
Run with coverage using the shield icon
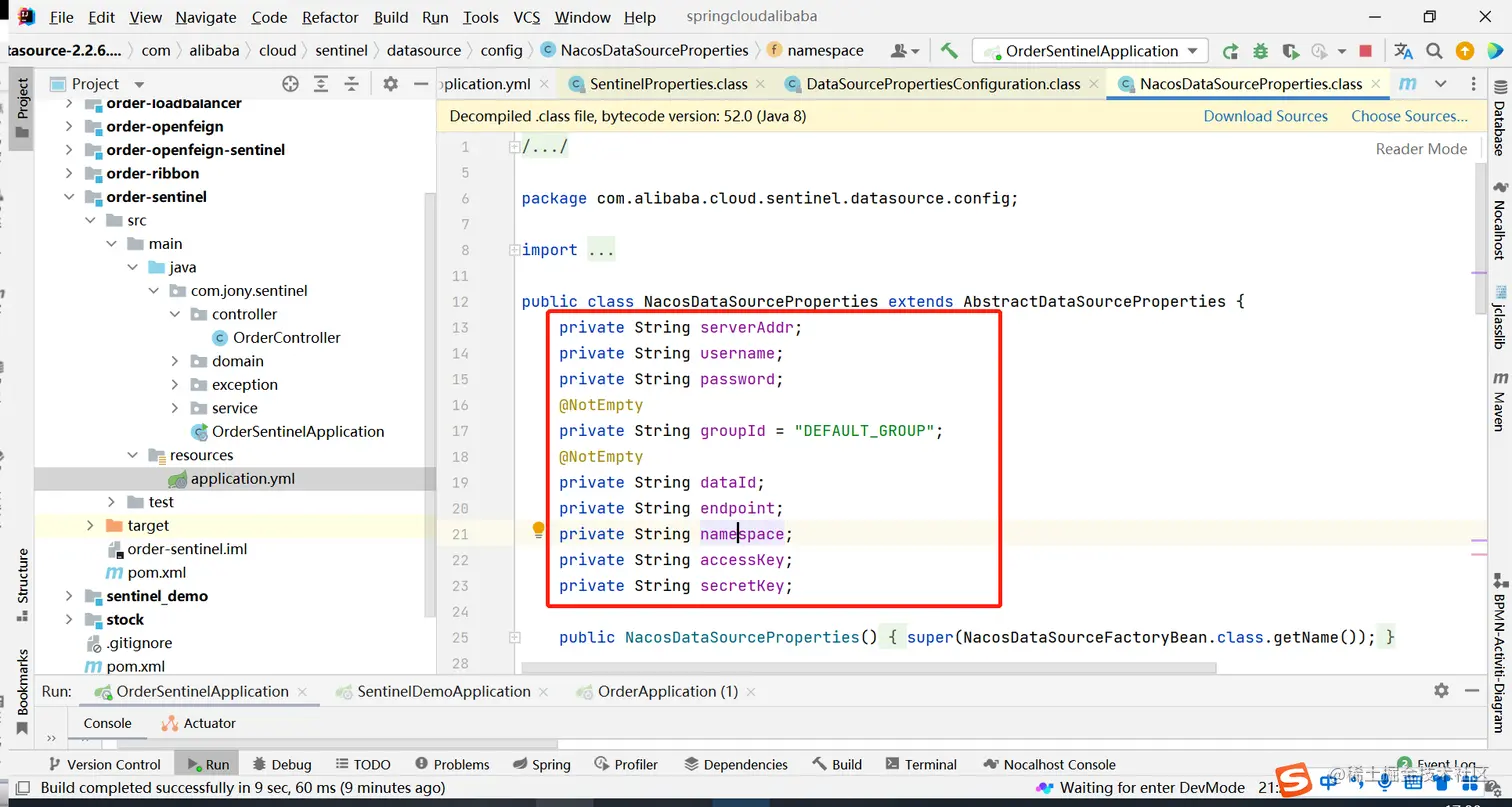1290,51
